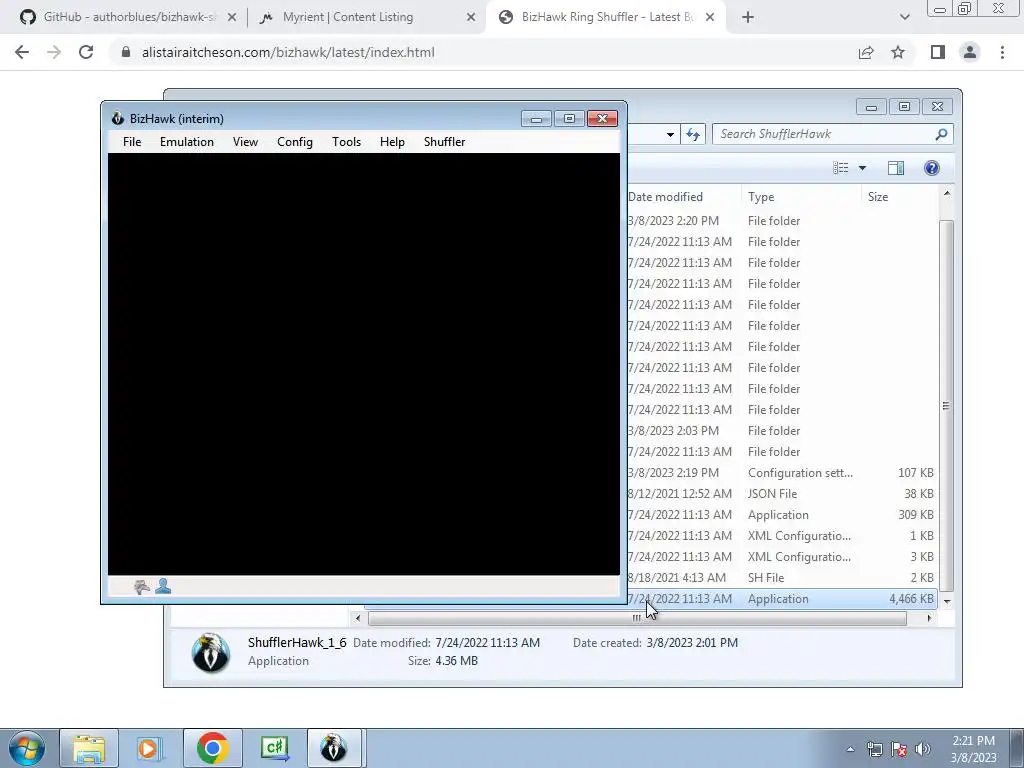Open the View menu in BizHawk
The width and height of the screenshot is (1024, 768).
[x=246, y=142]
